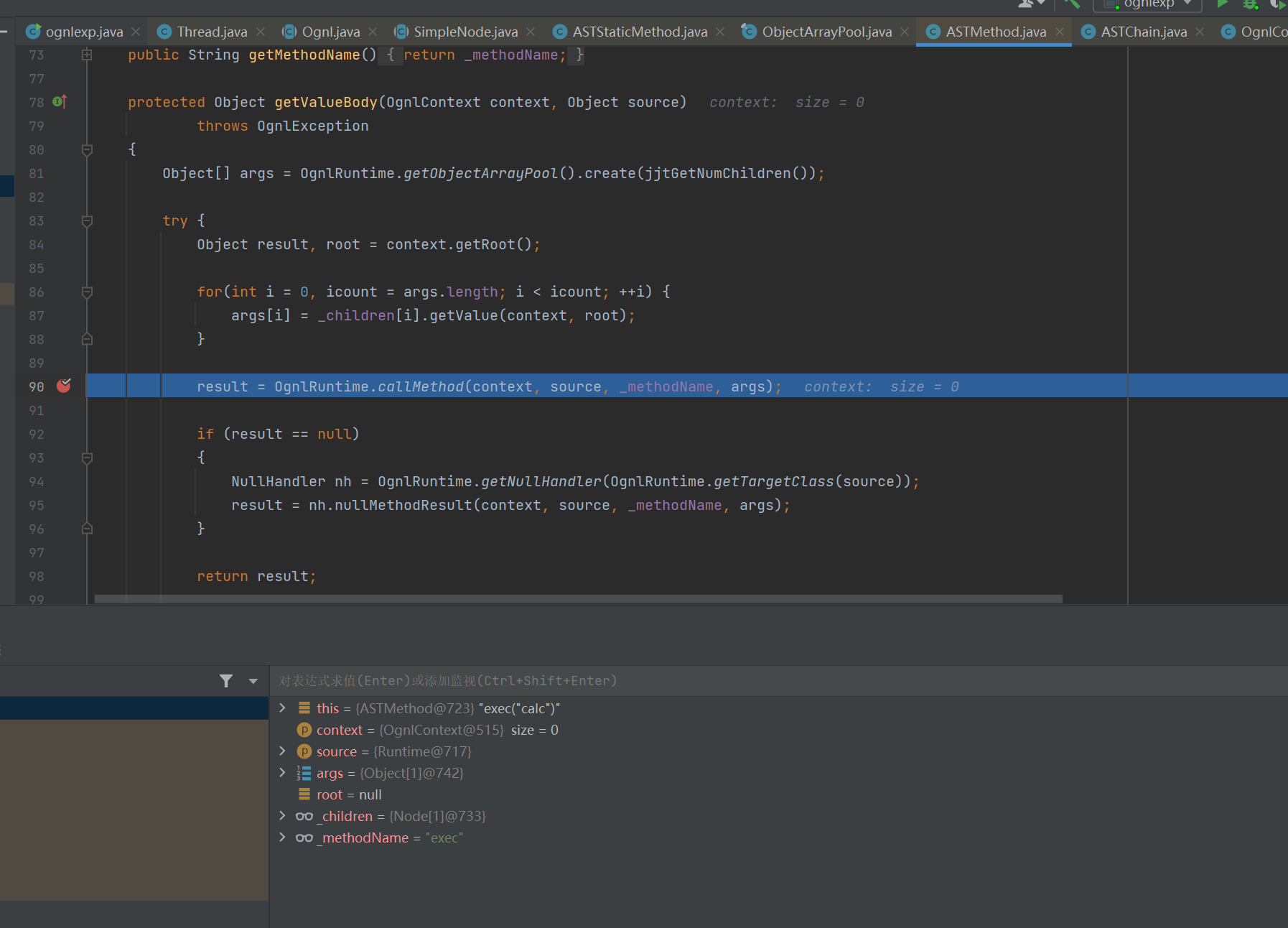Close the ognlexp.java tab
The width and height of the screenshot is (1288, 928).
[x=136, y=32]
